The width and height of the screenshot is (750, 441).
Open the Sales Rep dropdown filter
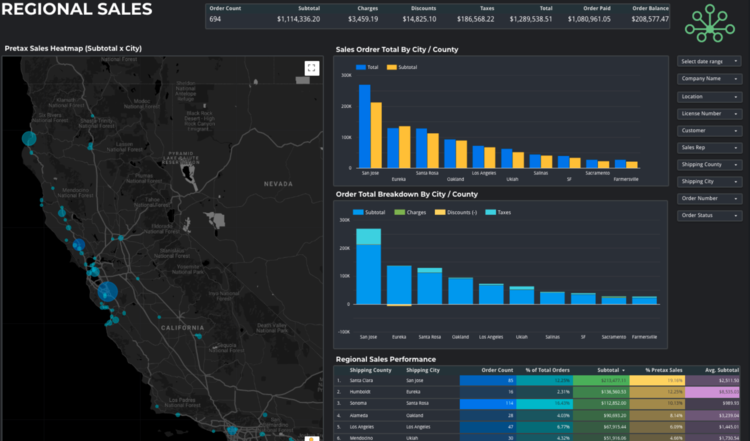coord(709,147)
